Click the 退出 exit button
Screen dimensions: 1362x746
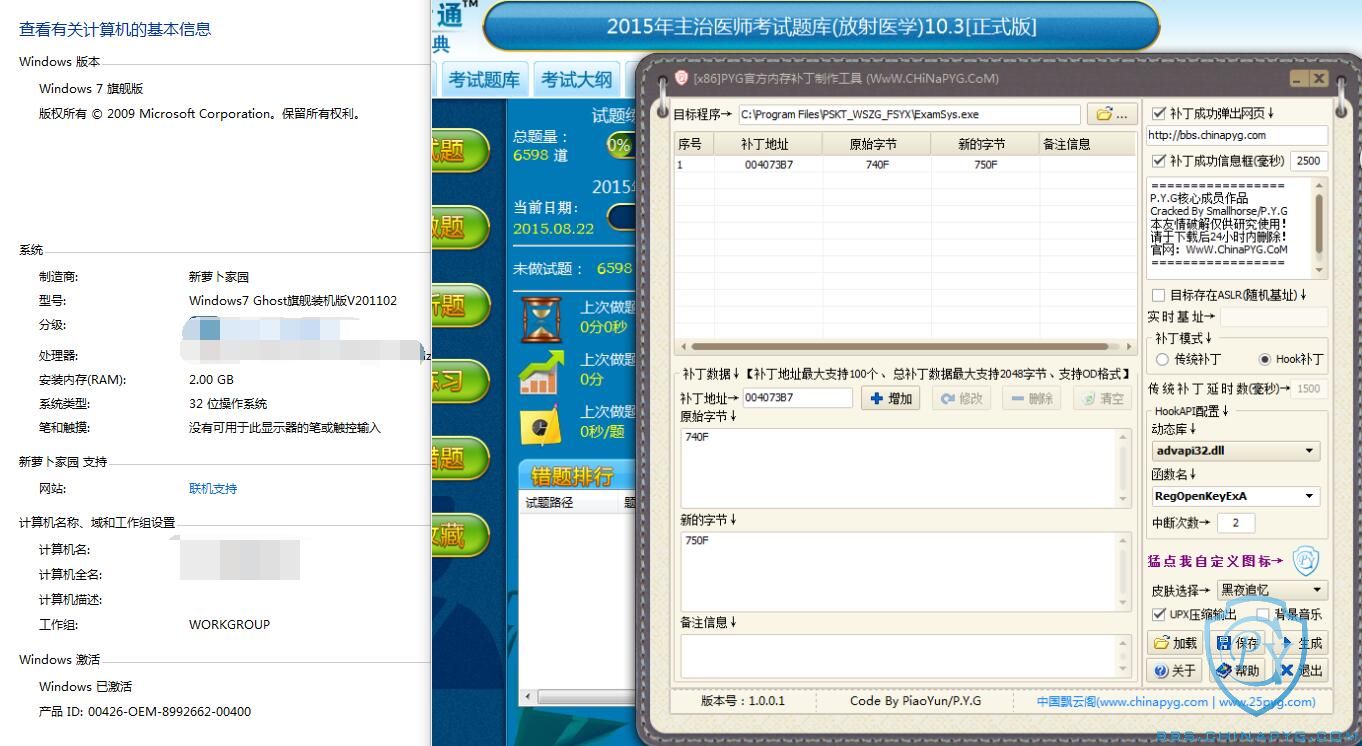[x=1301, y=670]
